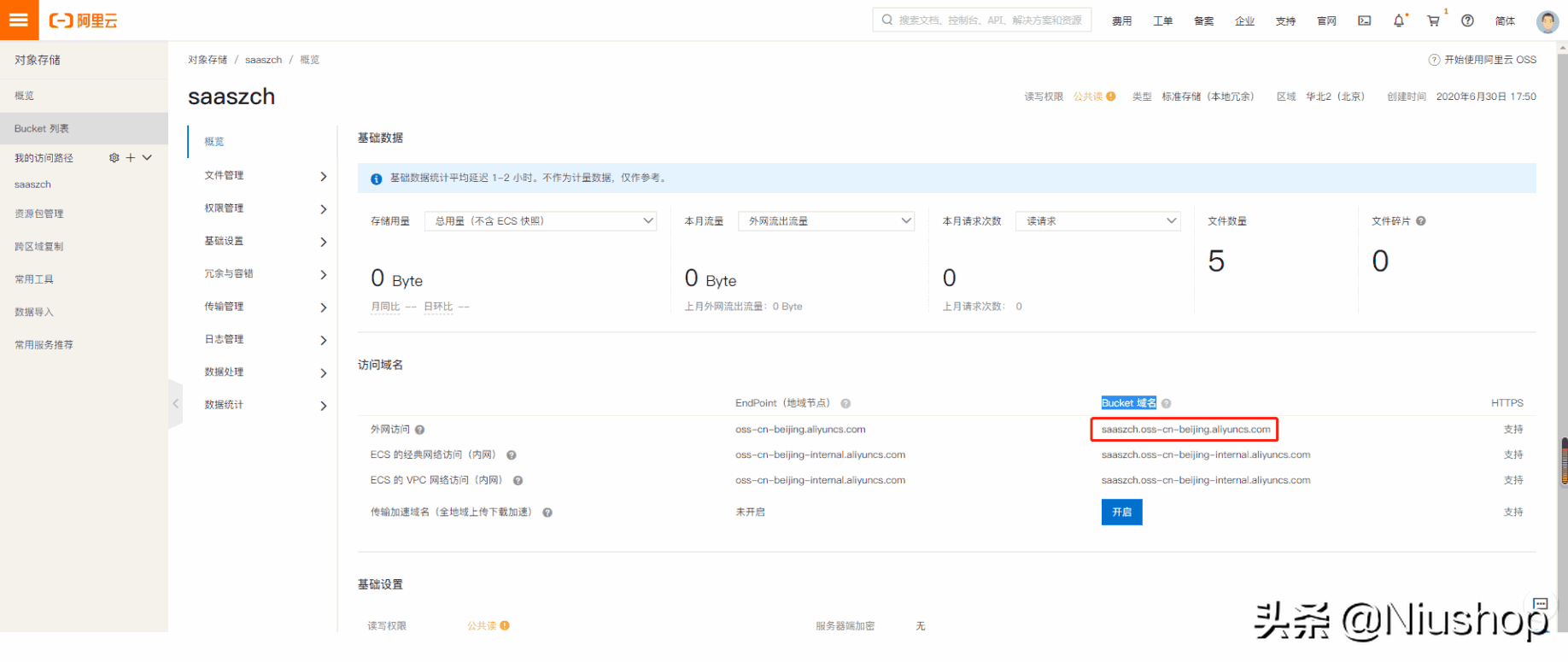Click the info icon in the 基础数据 notice
Screen dimensions: 1568x662
[x=377, y=179]
